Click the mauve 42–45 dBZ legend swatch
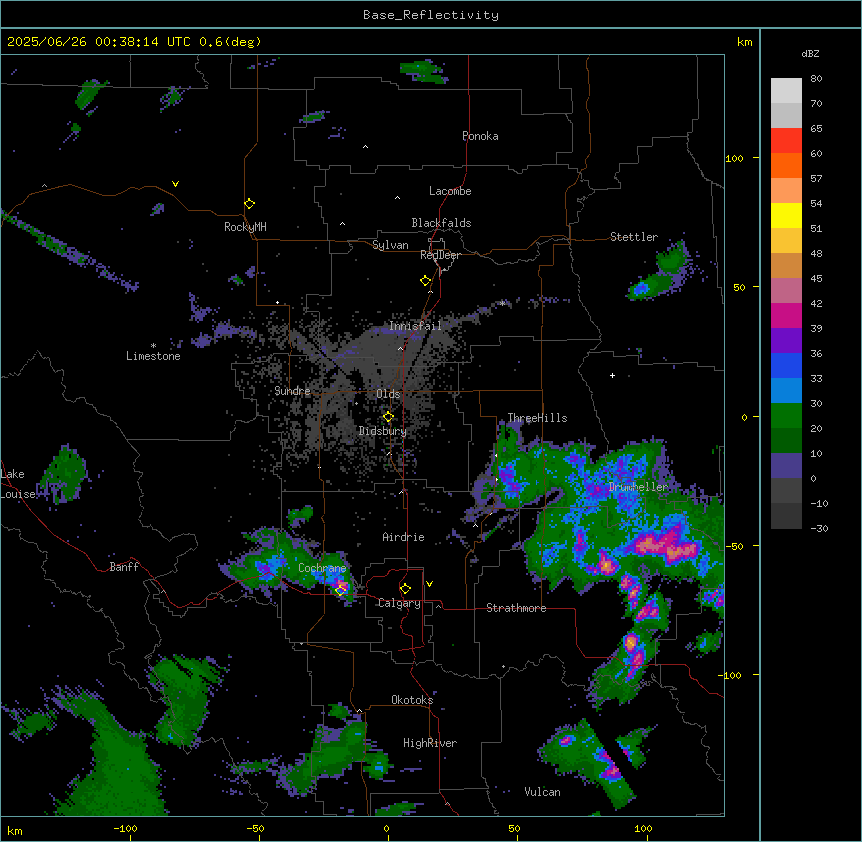Image resolution: width=862 pixels, height=842 pixels. pyautogui.click(x=786, y=291)
